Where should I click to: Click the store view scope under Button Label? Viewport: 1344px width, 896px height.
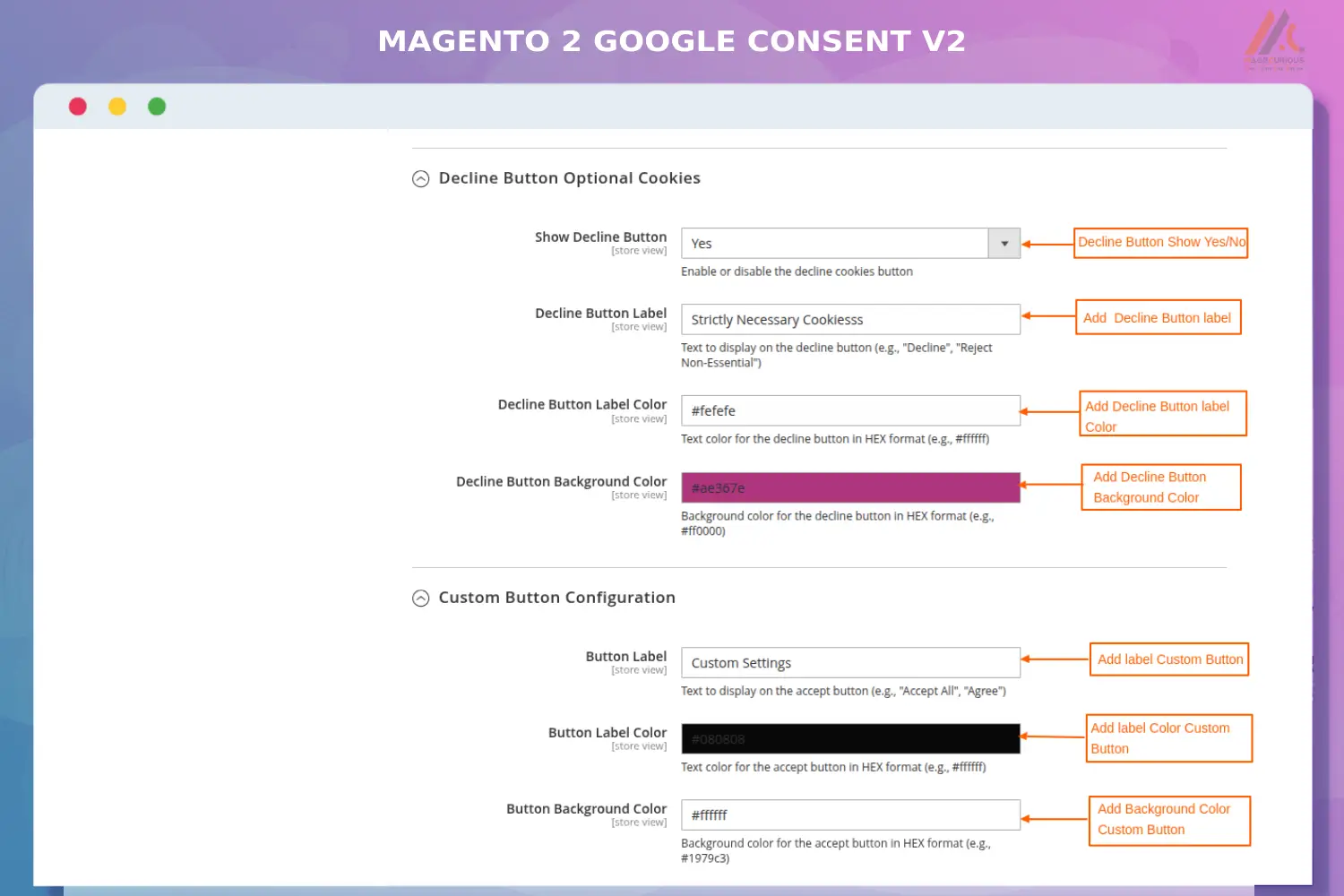(639, 669)
